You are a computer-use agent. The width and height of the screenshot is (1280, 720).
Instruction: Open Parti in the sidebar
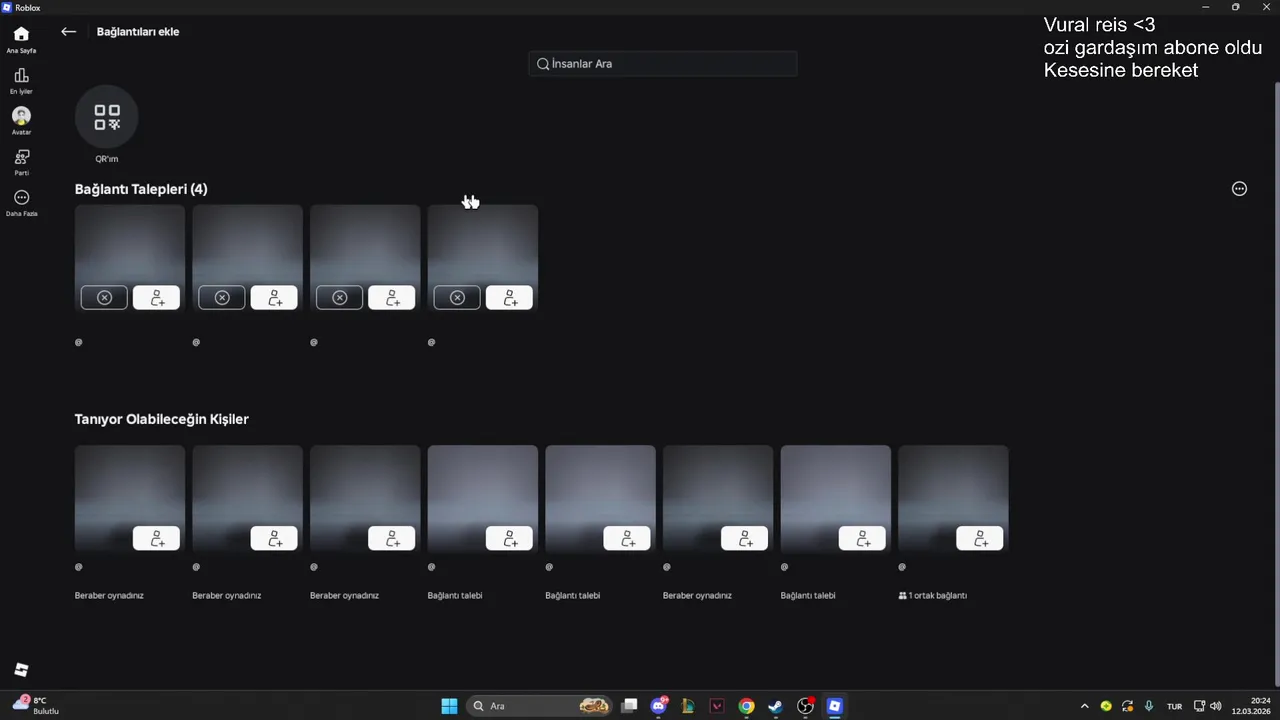pyautogui.click(x=21, y=163)
